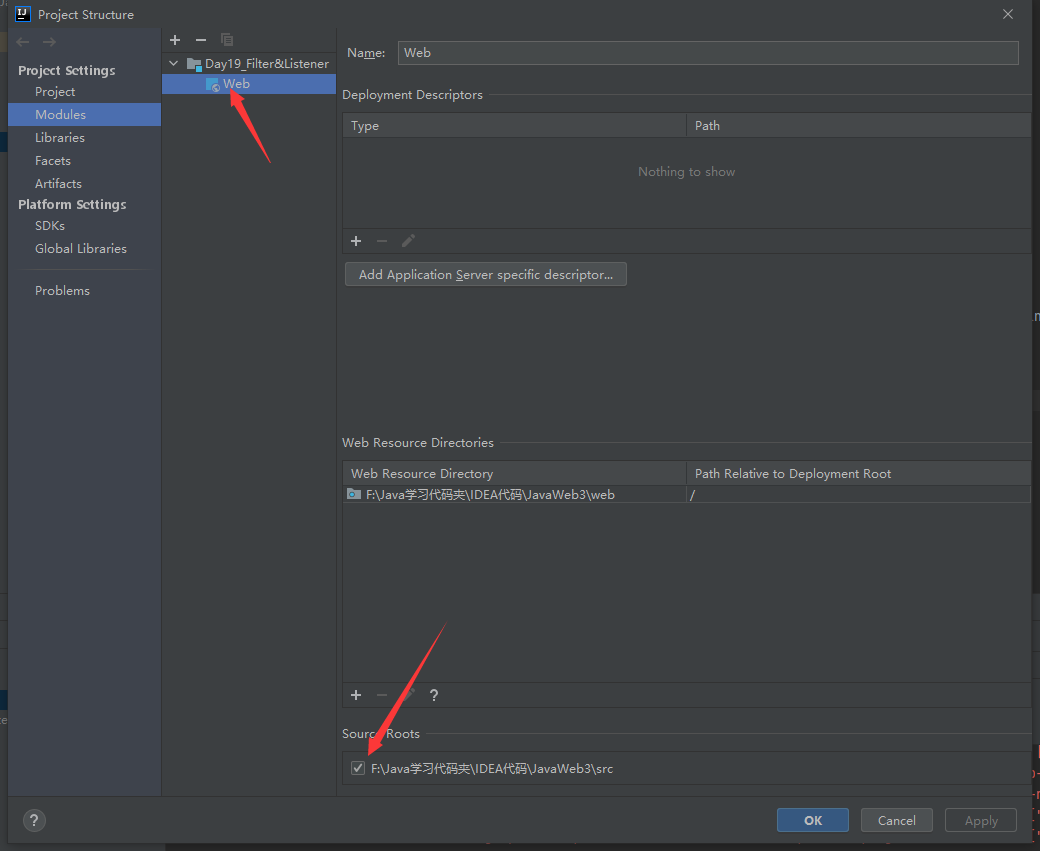Image resolution: width=1040 pixels, height=851 pixels.
Task: Remove the web resource directory with the minus icon
Action: (x=382, y=695)
